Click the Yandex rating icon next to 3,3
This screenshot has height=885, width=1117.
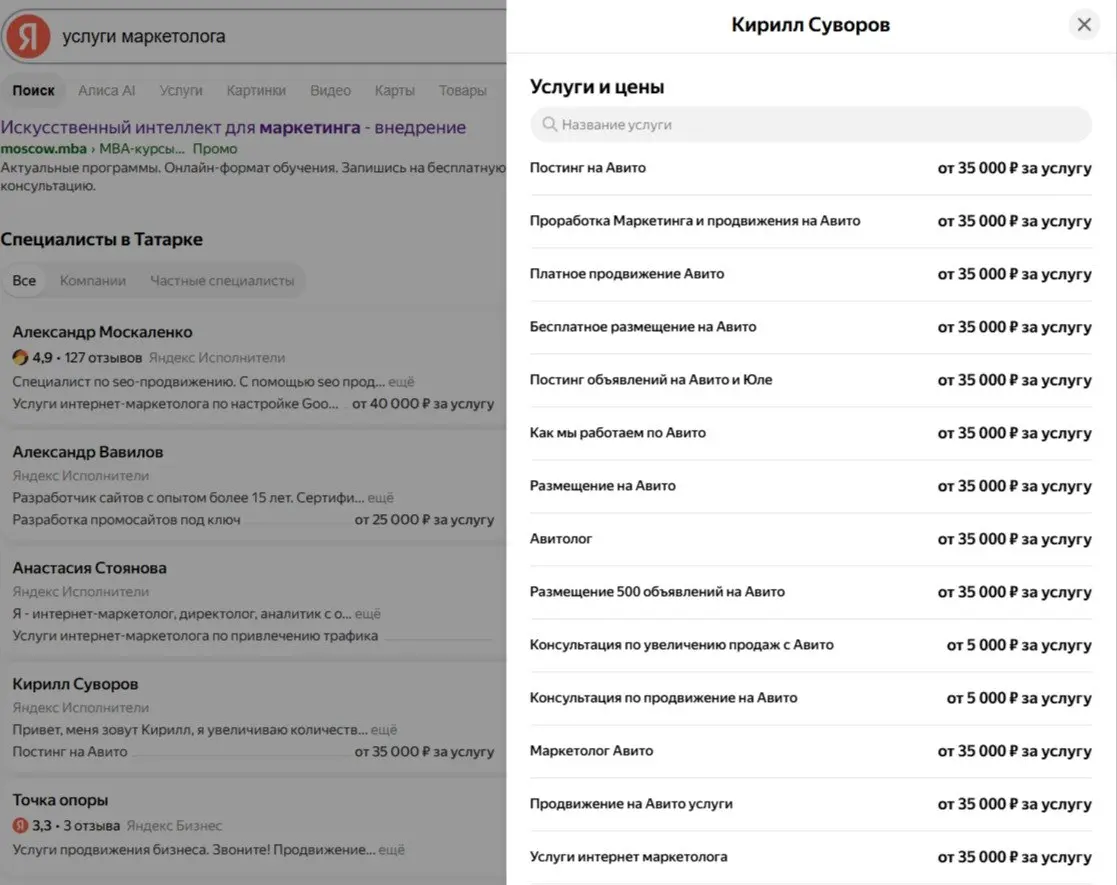tap(20, 826)
